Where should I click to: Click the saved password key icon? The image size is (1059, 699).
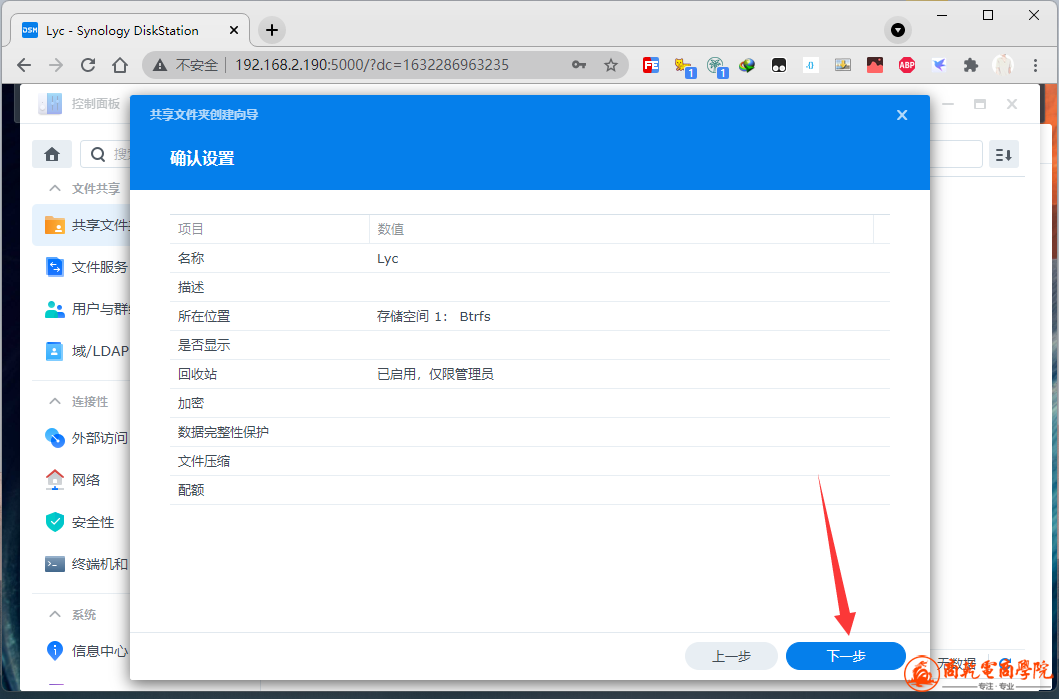tap(579, 65)
